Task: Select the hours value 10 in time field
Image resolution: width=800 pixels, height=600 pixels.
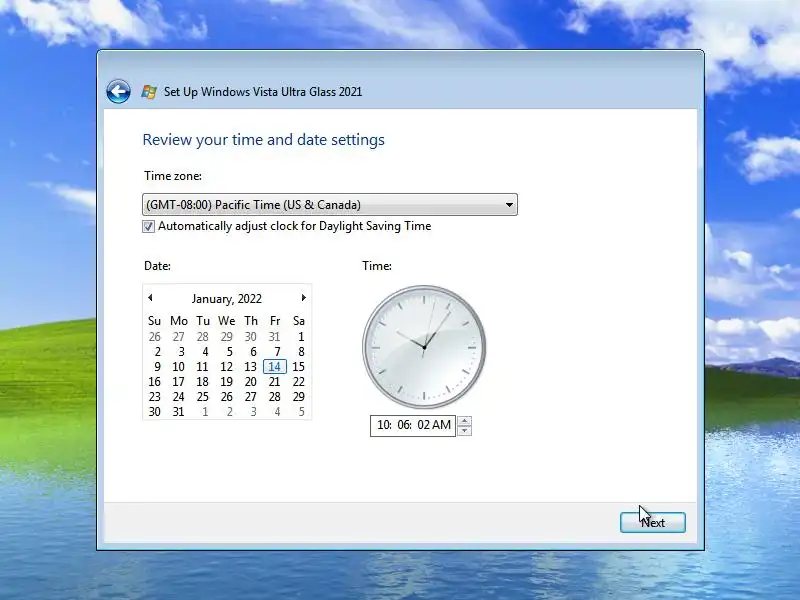Action: pos(383,425)
